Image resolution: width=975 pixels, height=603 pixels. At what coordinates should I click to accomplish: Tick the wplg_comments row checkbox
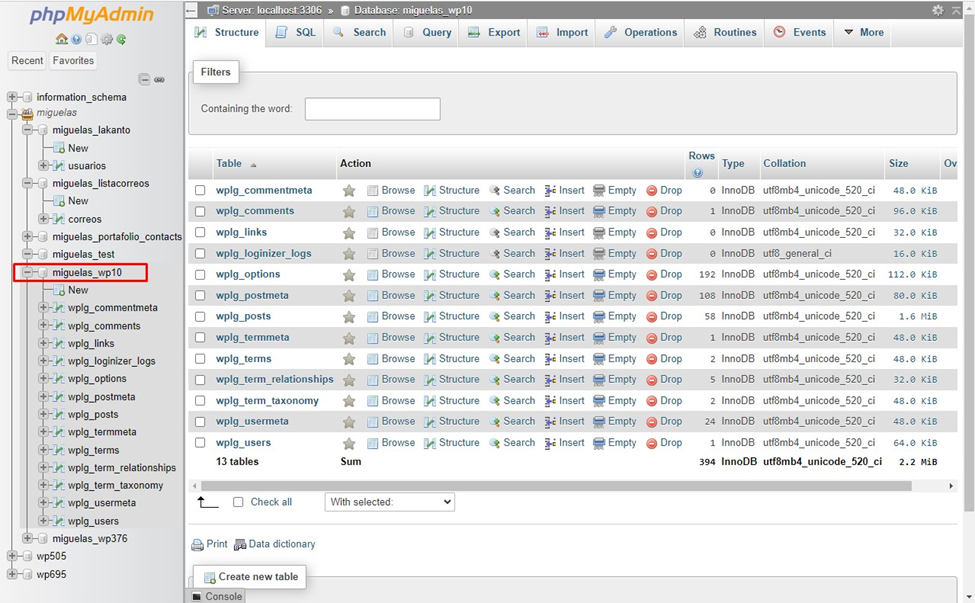point(200,211)
